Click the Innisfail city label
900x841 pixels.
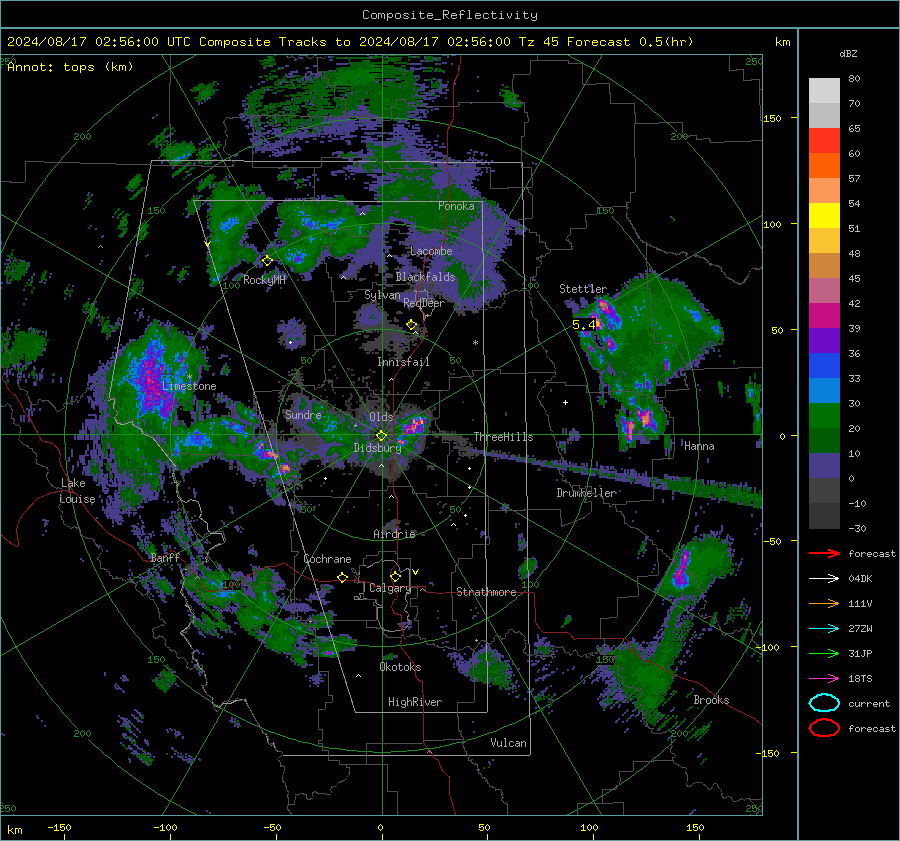click(x=403, y=362)
